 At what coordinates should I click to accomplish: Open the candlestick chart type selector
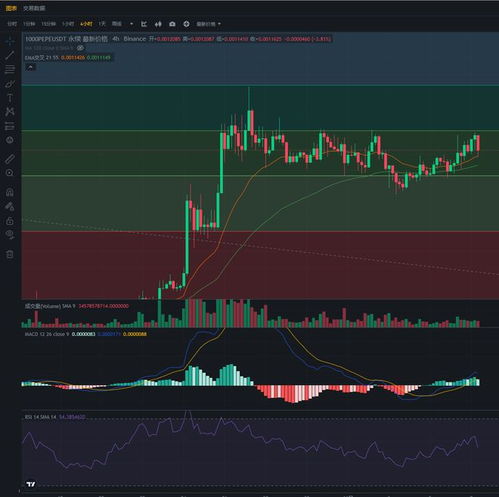158,24
